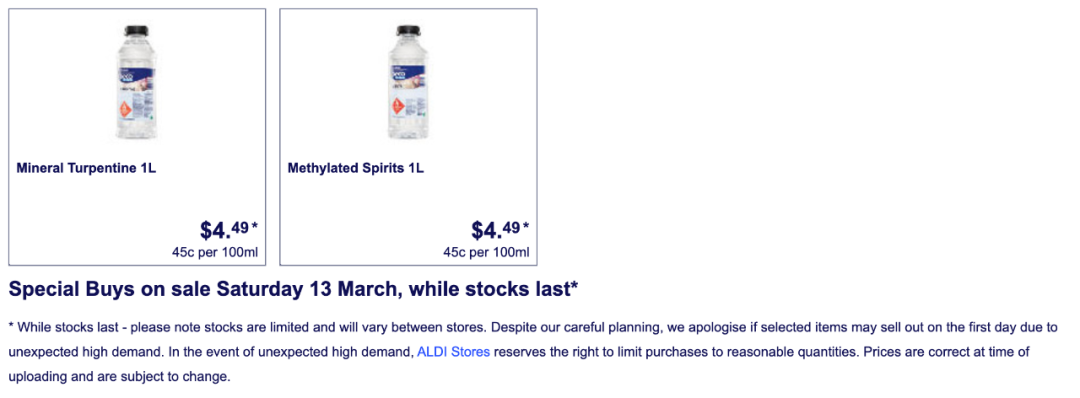1080x398 pixels.
Task: Click the blue label on Turpentine bottle
Action: click(x=136, y=74)
